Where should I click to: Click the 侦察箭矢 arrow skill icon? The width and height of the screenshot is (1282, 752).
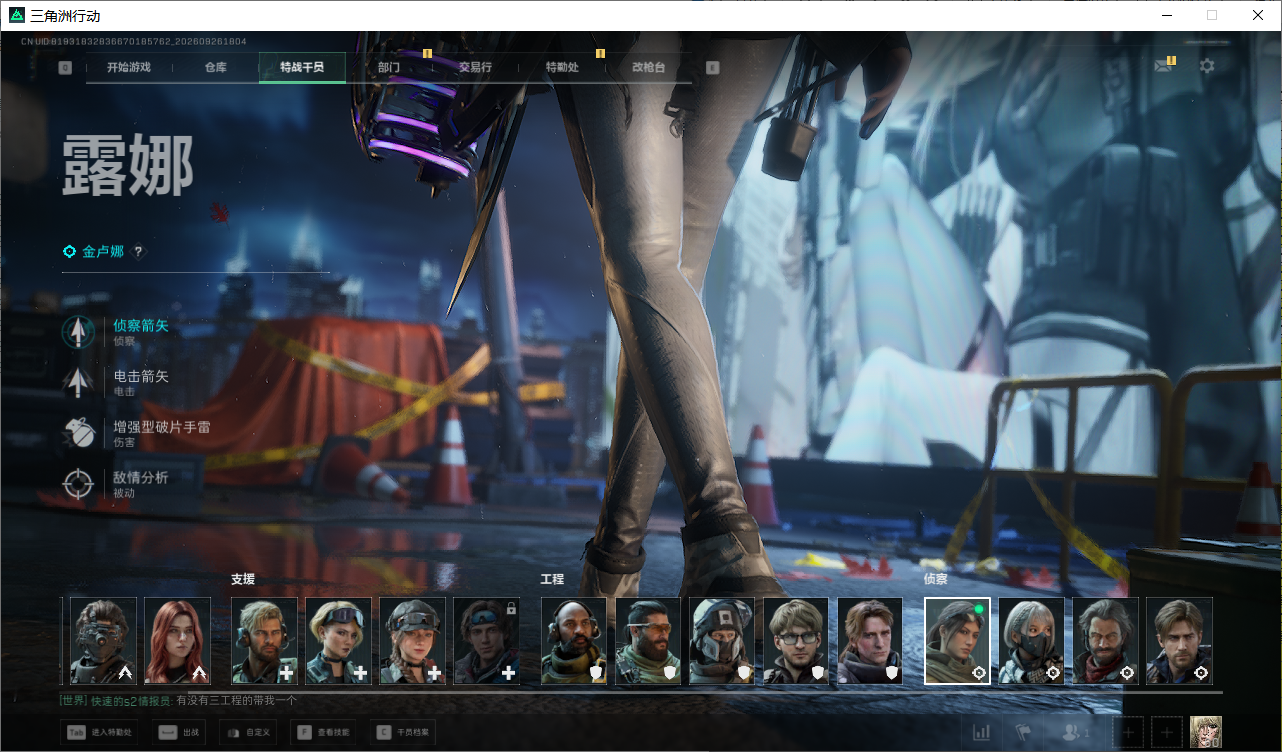click(x=78, y=332)
